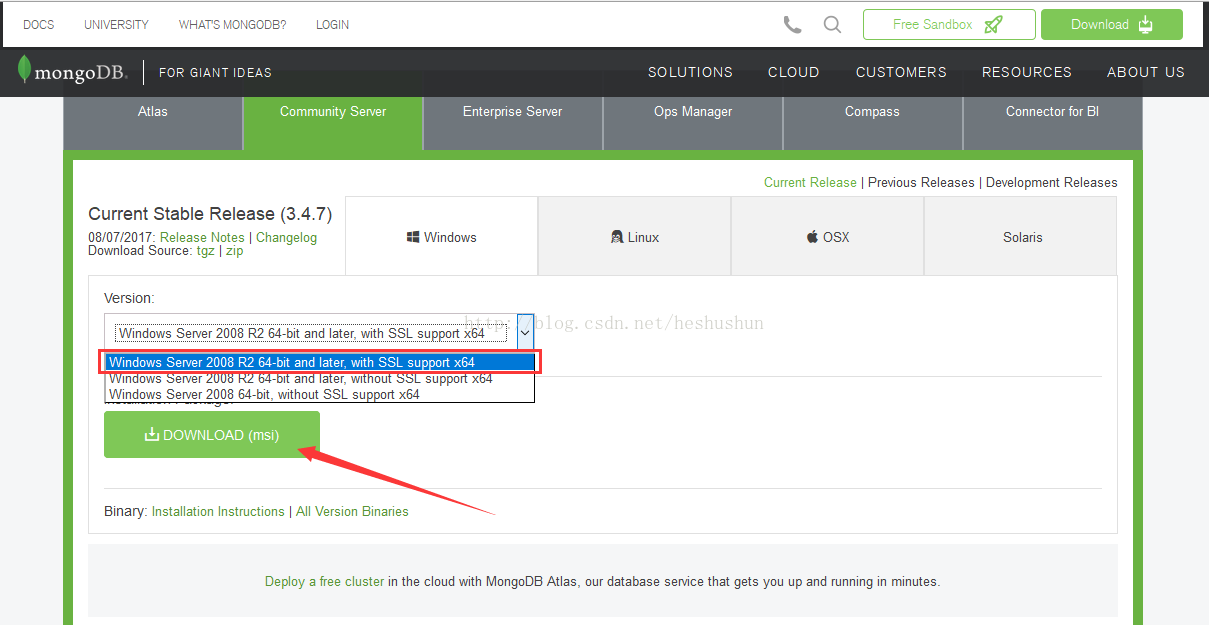This screenshot has height=625, width=1209.
Task: Download source as tgz
Action: click(x=205, y=251)
